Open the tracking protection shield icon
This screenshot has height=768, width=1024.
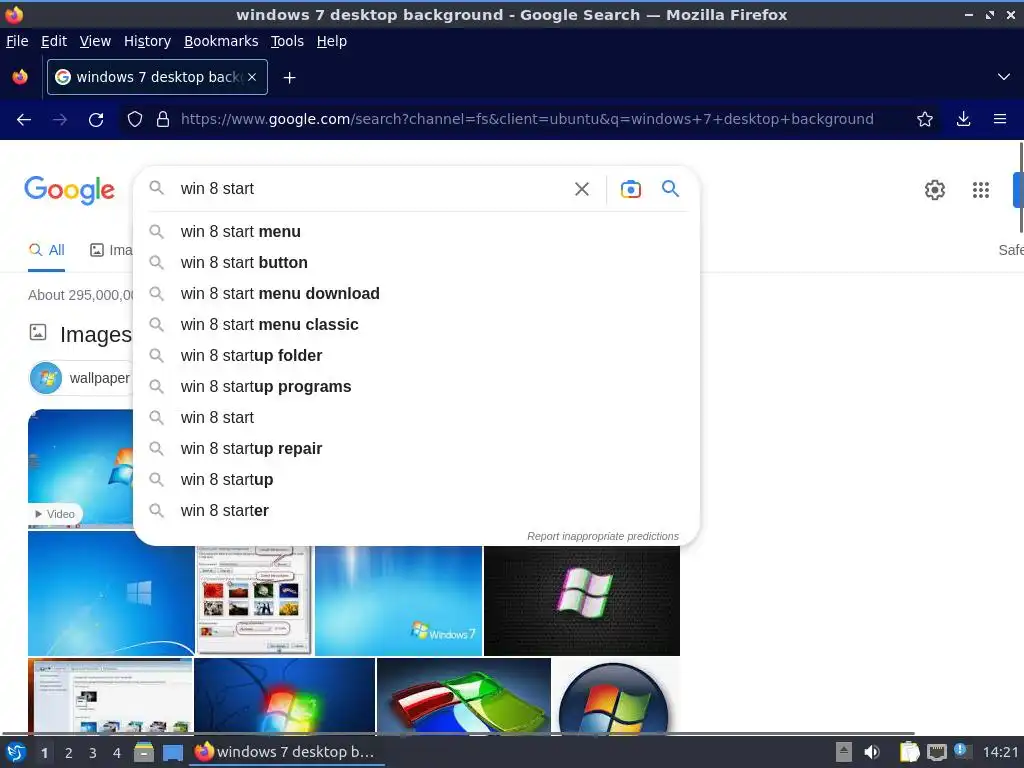(135, 120)
